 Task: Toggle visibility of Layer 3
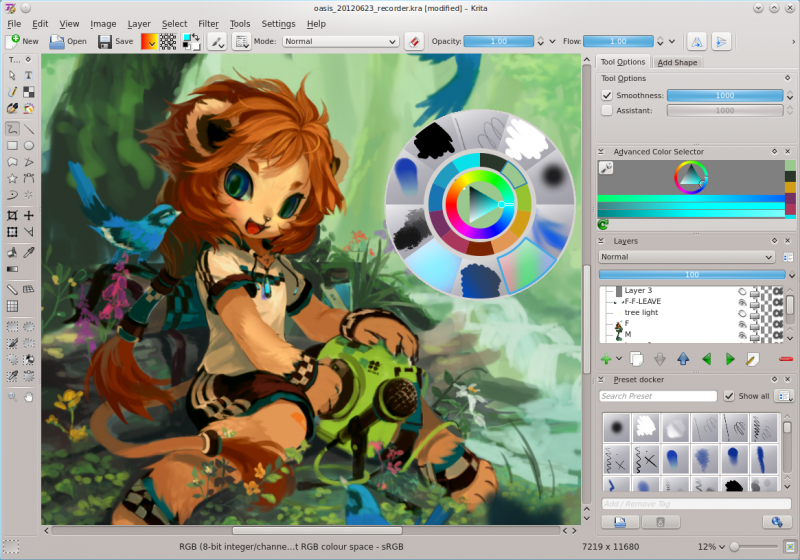pyautogui.click(x=742, y=291)
